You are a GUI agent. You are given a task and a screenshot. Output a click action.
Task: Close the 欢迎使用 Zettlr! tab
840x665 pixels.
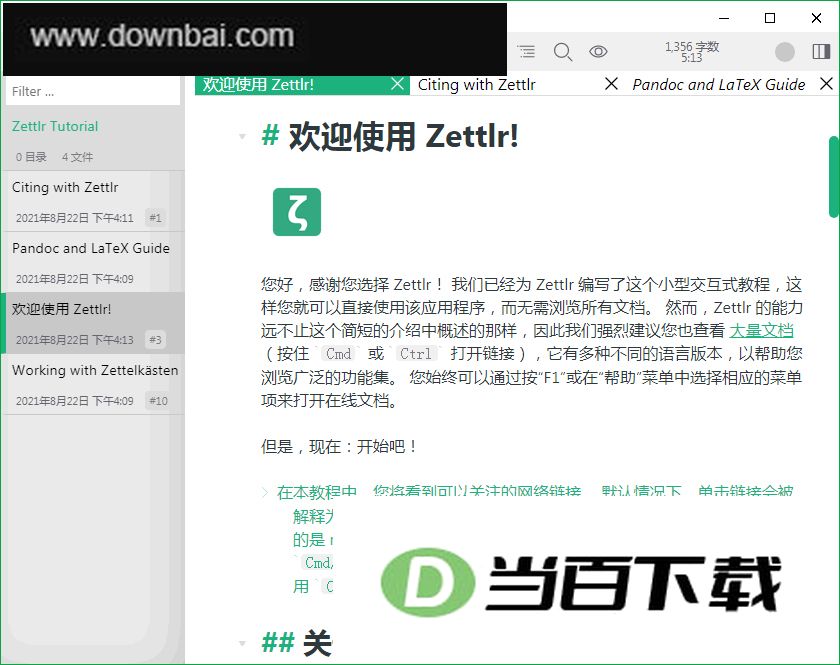coord(397,84)
